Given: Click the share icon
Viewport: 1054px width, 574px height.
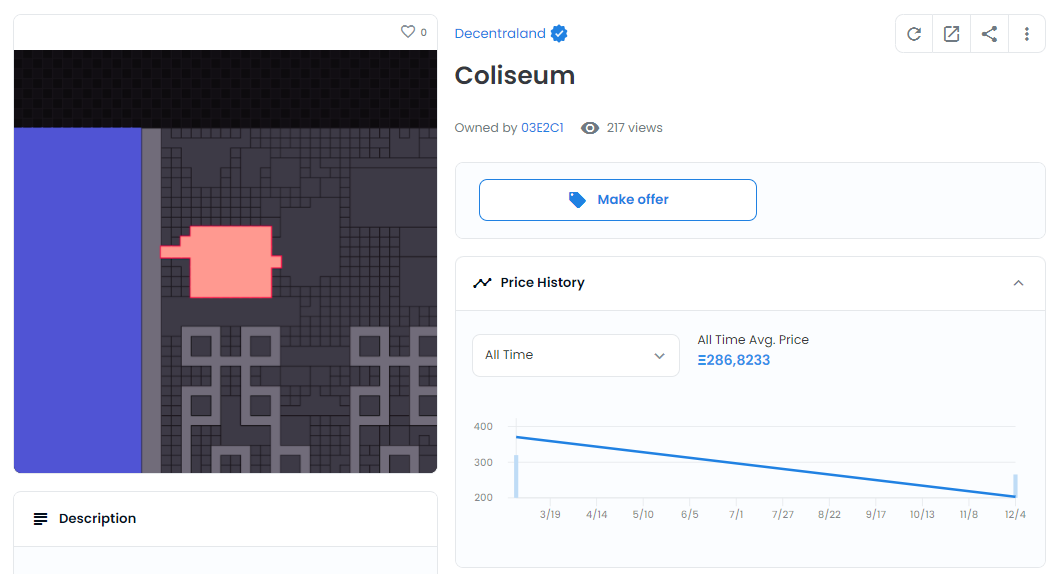Looking at the screenshot, I should (x=989, y=34).
